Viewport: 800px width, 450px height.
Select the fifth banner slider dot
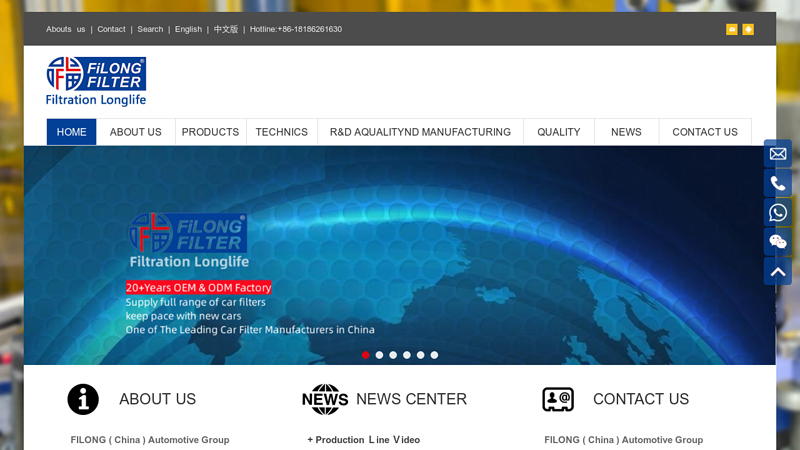pos(420,355)
